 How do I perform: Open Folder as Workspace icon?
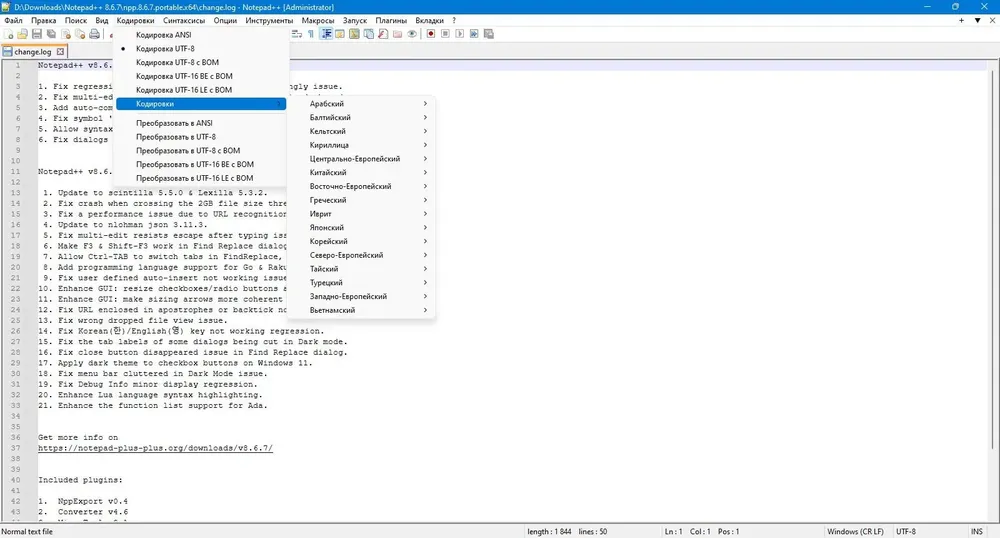[x=397, y=34]
